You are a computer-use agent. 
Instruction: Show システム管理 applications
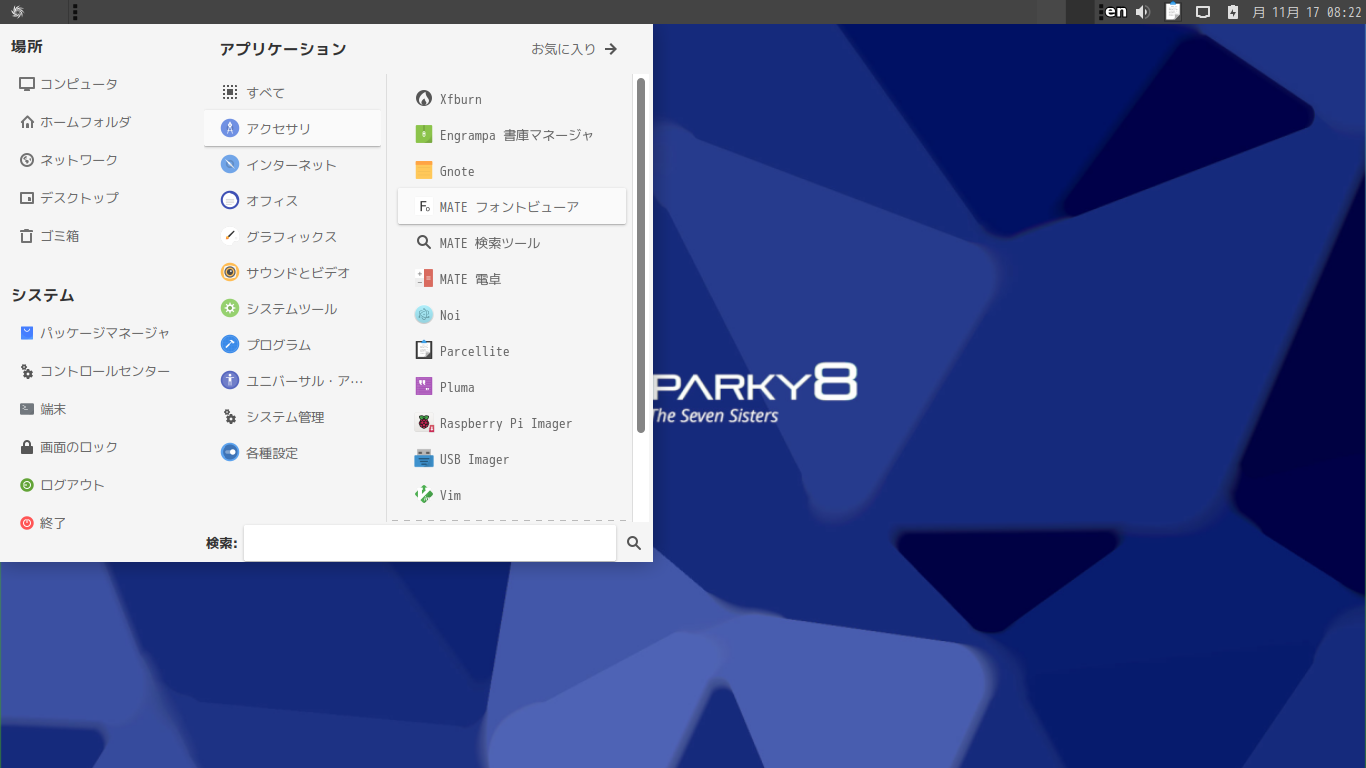coord(292,417)
